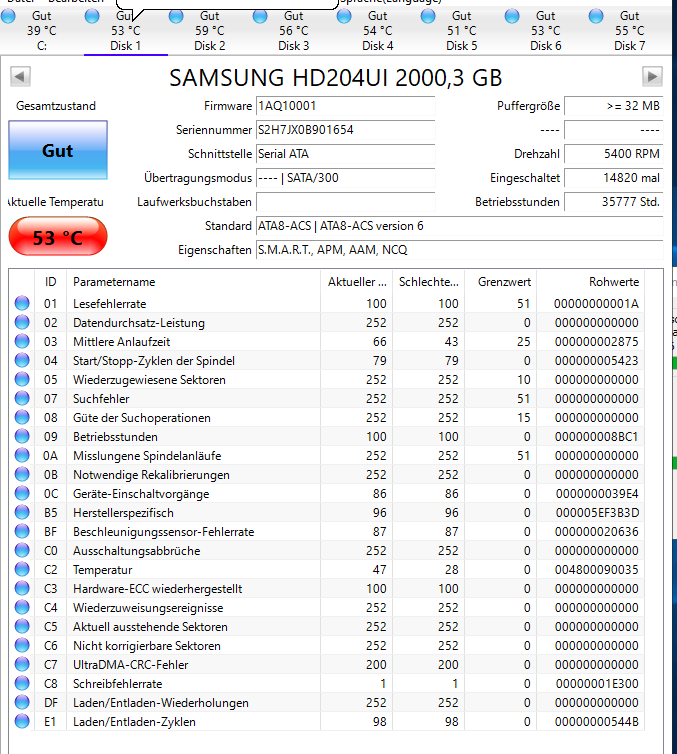
Task: Click status icon of Betriebsstunden attribute row
Action: point(22,436)
